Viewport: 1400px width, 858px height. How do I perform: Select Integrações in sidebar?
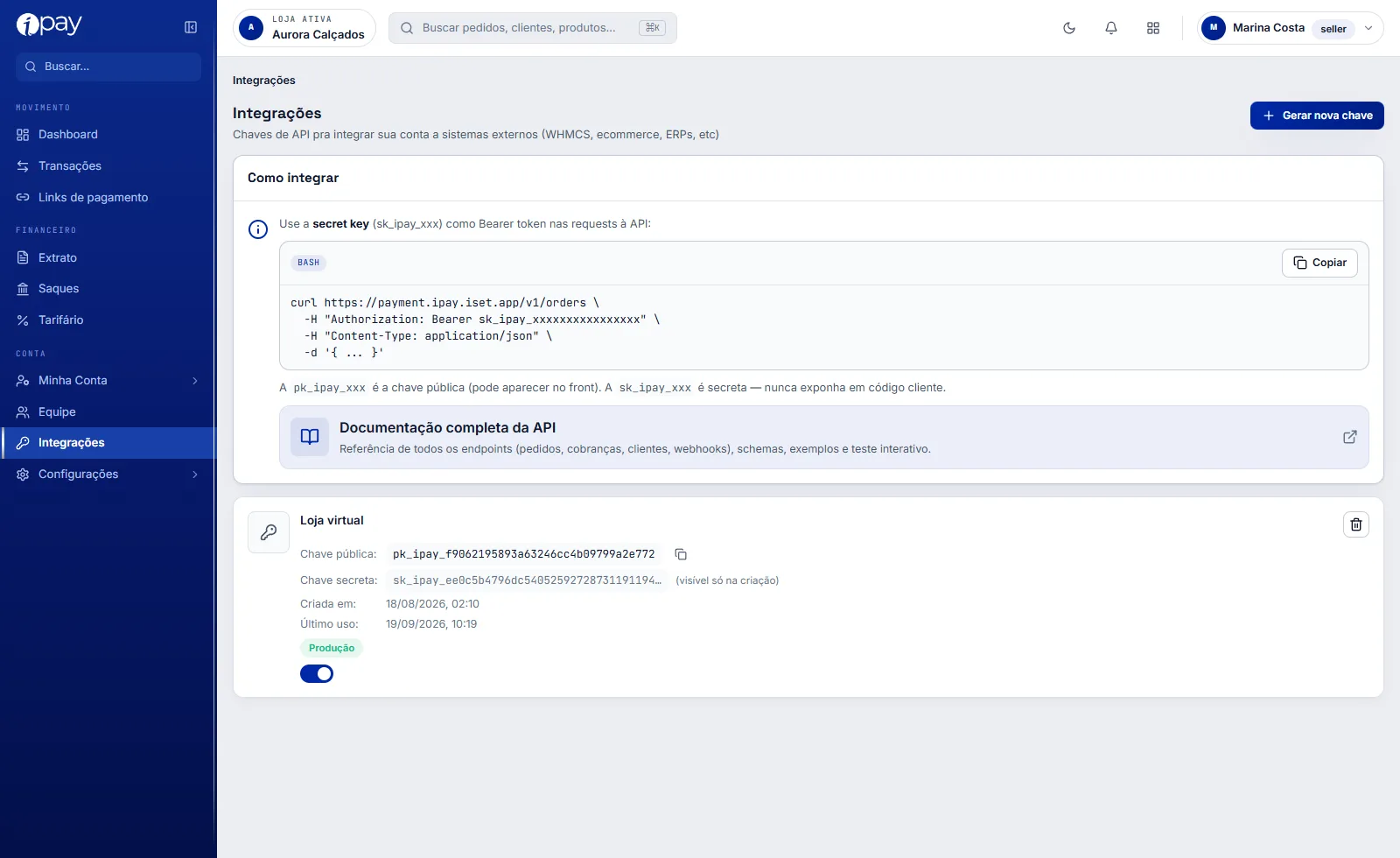point(108,443)
